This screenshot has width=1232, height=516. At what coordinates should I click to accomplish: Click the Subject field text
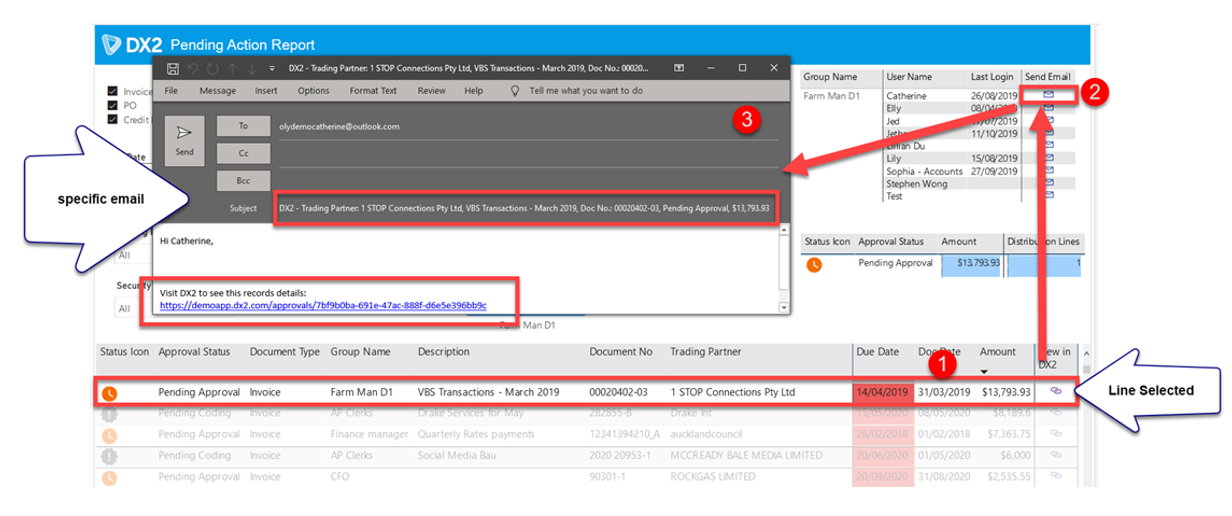tap(524, 208)
